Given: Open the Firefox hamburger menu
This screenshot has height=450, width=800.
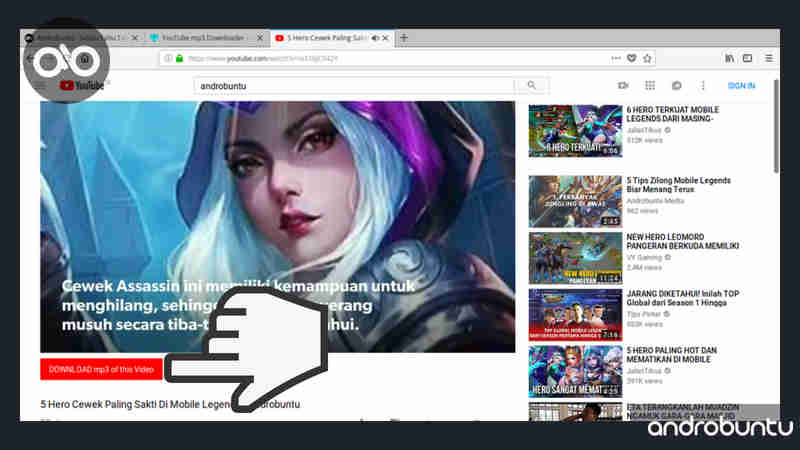Looking at the screenshot, I should pos(769,58).
